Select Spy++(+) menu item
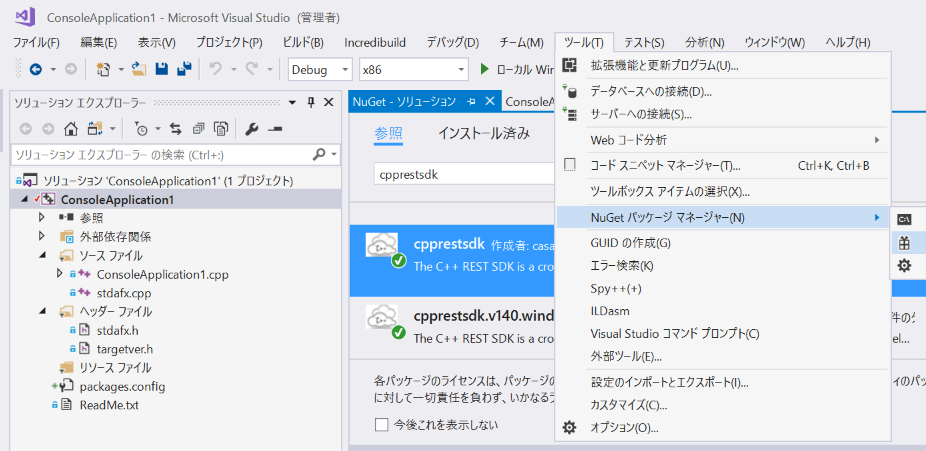926x451 pixels. pos(722,289)
